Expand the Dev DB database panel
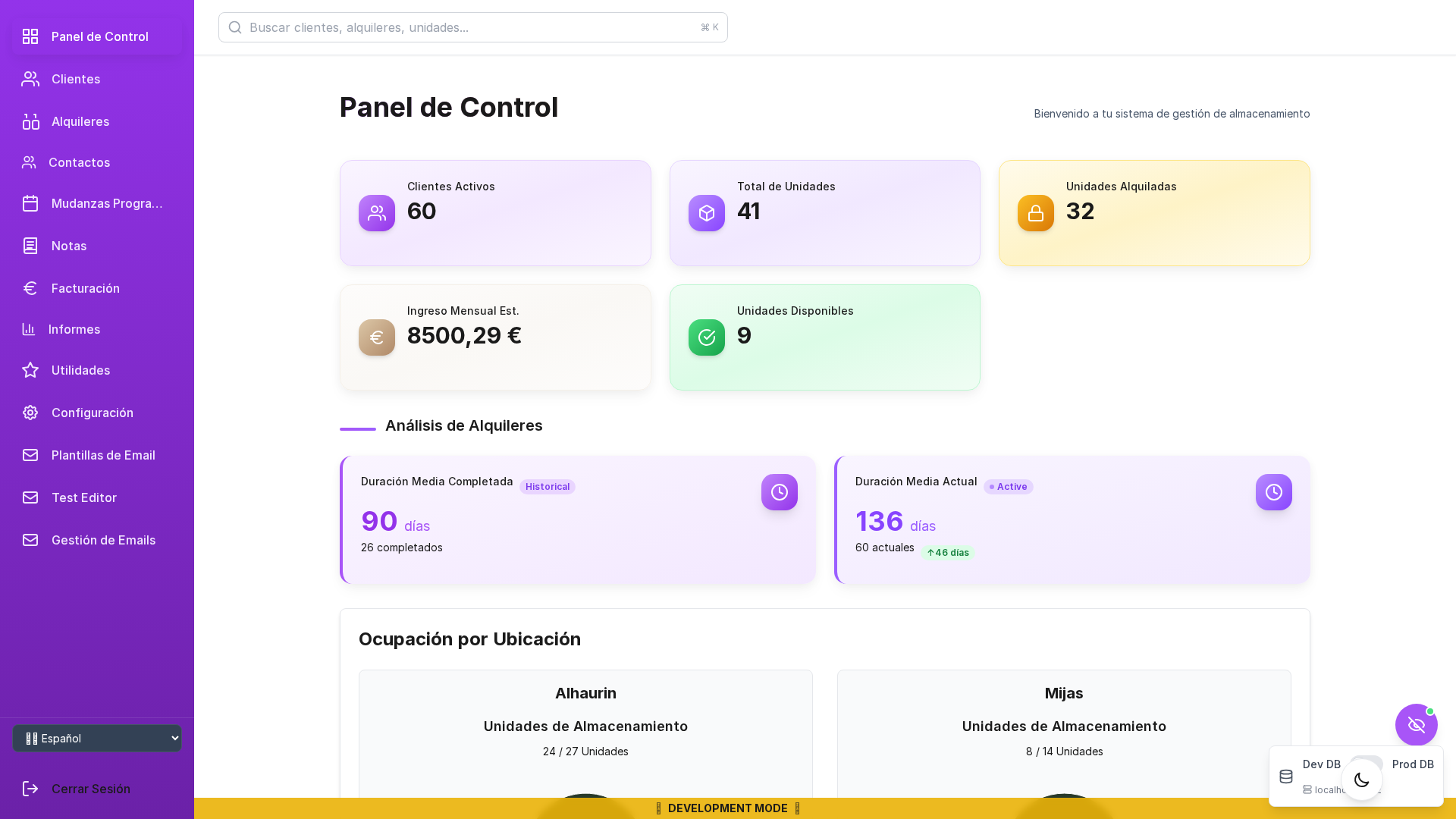Screen dimensions: 1456x819 click(1286, 777)
